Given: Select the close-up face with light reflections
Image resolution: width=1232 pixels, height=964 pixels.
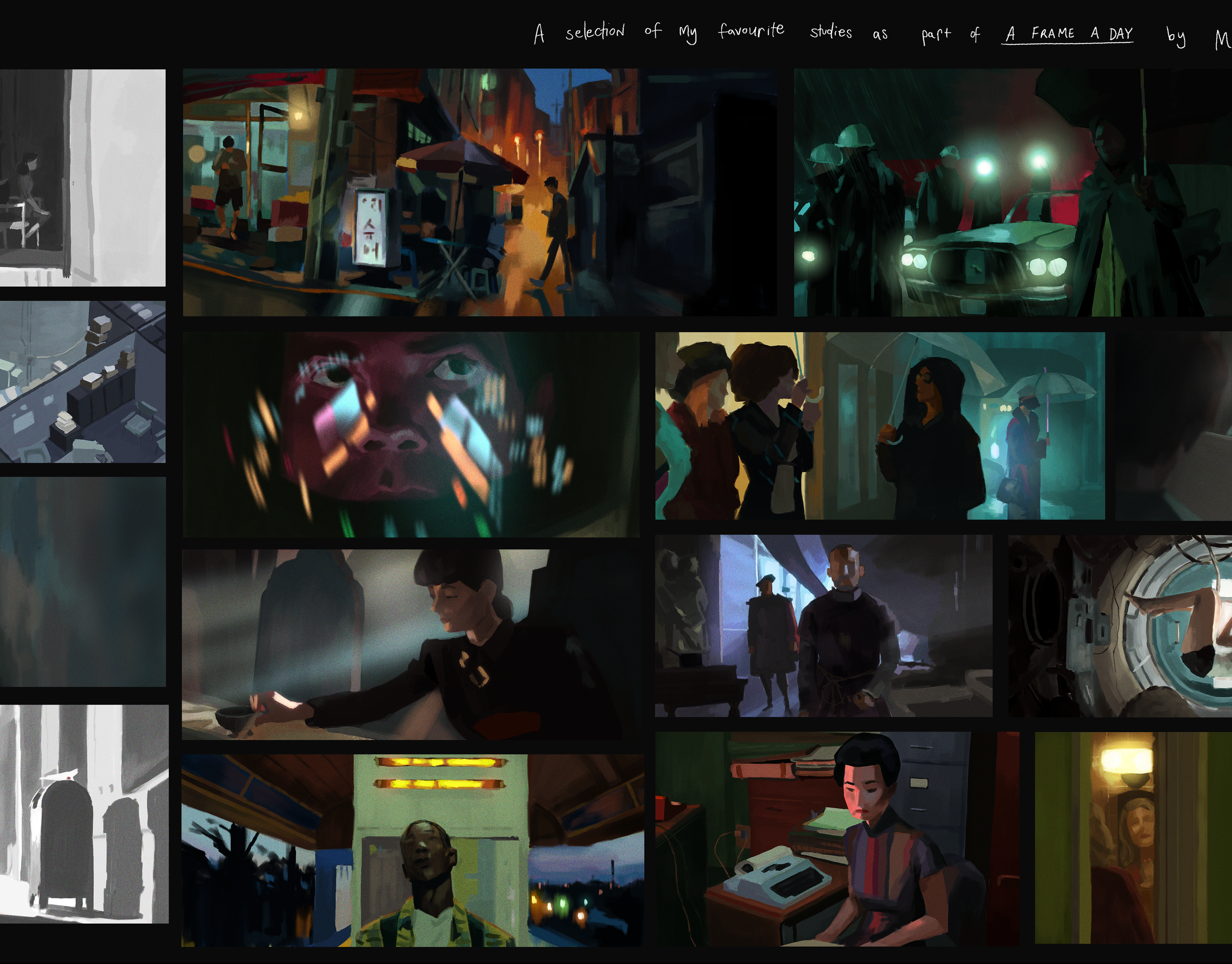Looking at the screenshot, I should [411, 434].
